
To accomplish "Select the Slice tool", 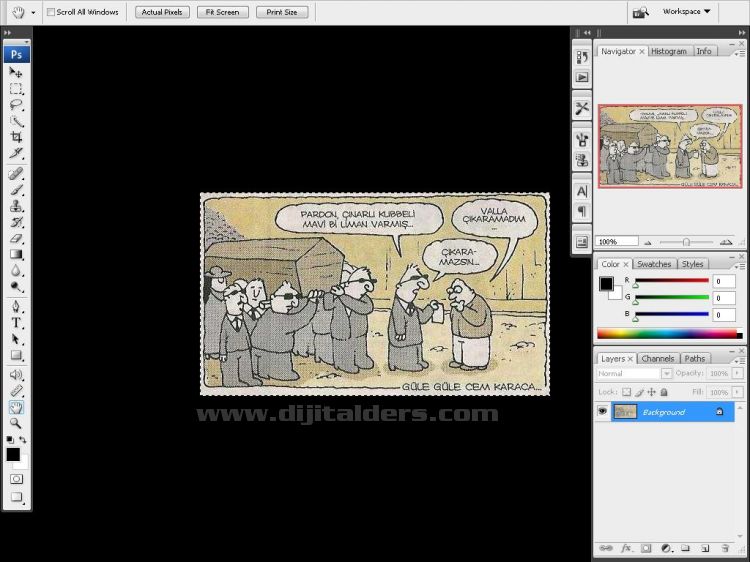I will coord(16,153).
